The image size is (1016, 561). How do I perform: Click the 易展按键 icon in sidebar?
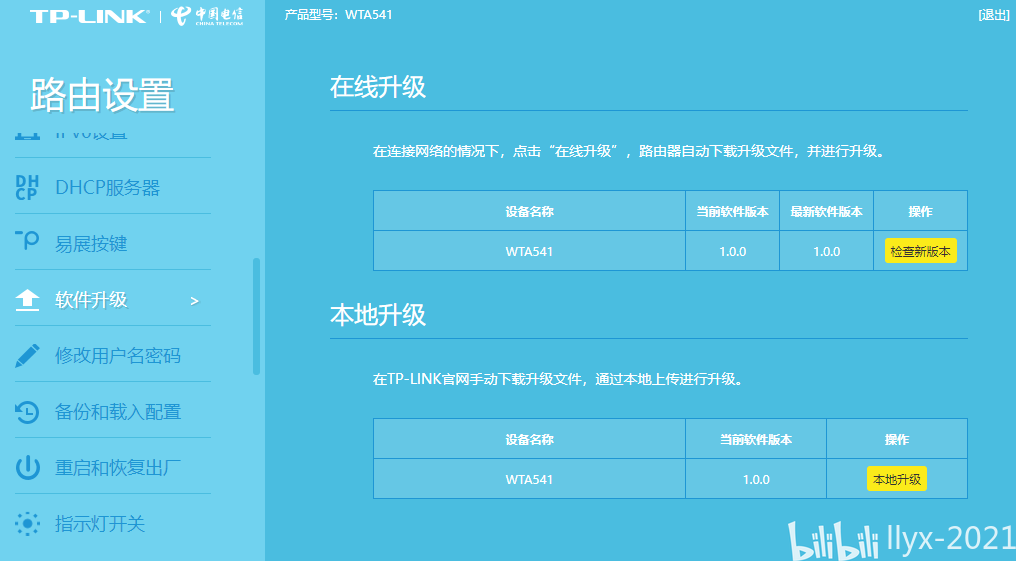pyautogui.click(x=27, y=241)
